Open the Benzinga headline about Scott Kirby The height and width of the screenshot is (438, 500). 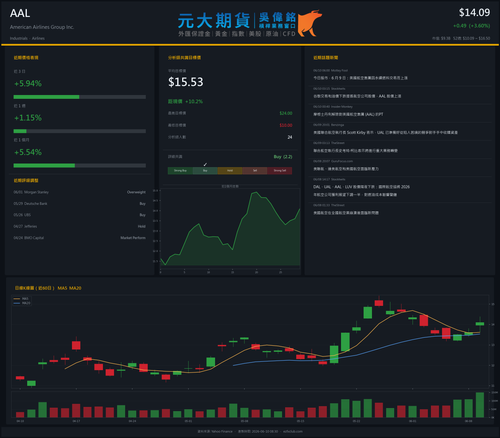(385, 132)
